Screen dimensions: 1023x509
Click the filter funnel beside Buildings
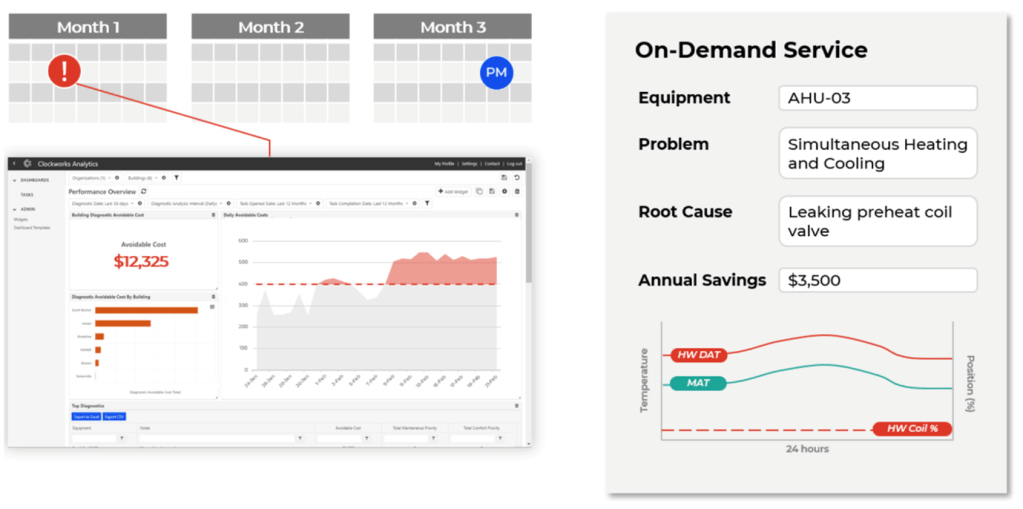coord(176,177)
